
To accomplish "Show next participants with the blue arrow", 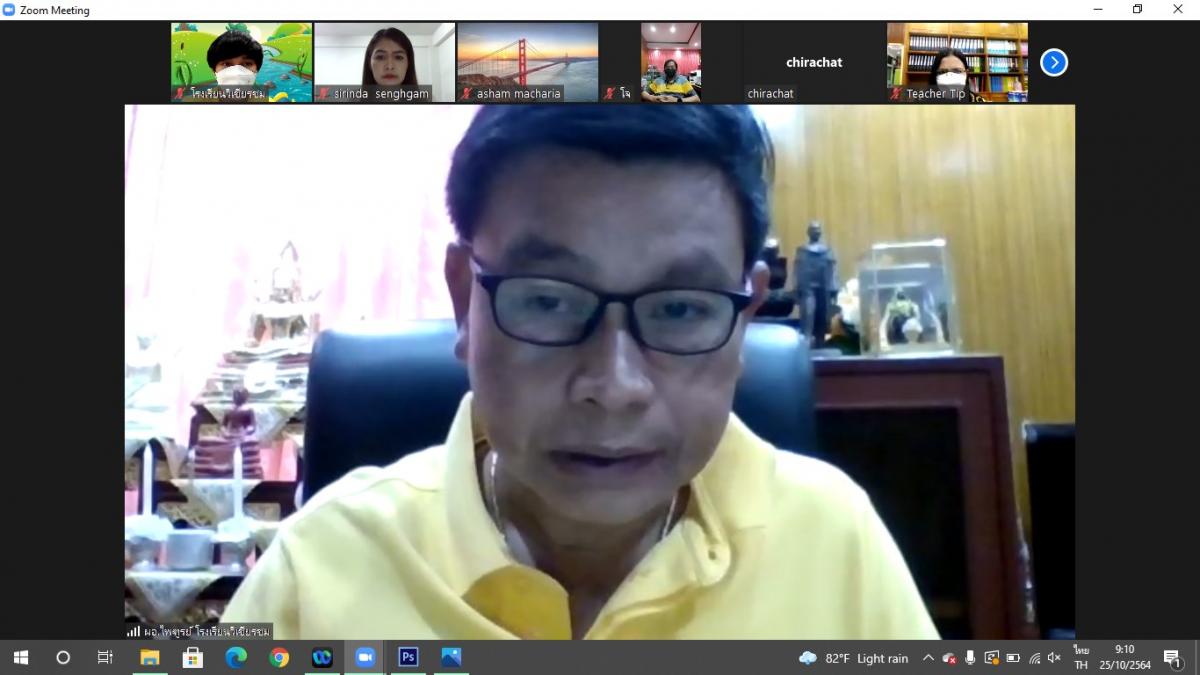I will pyautogui.click(x=1053, y=63).
